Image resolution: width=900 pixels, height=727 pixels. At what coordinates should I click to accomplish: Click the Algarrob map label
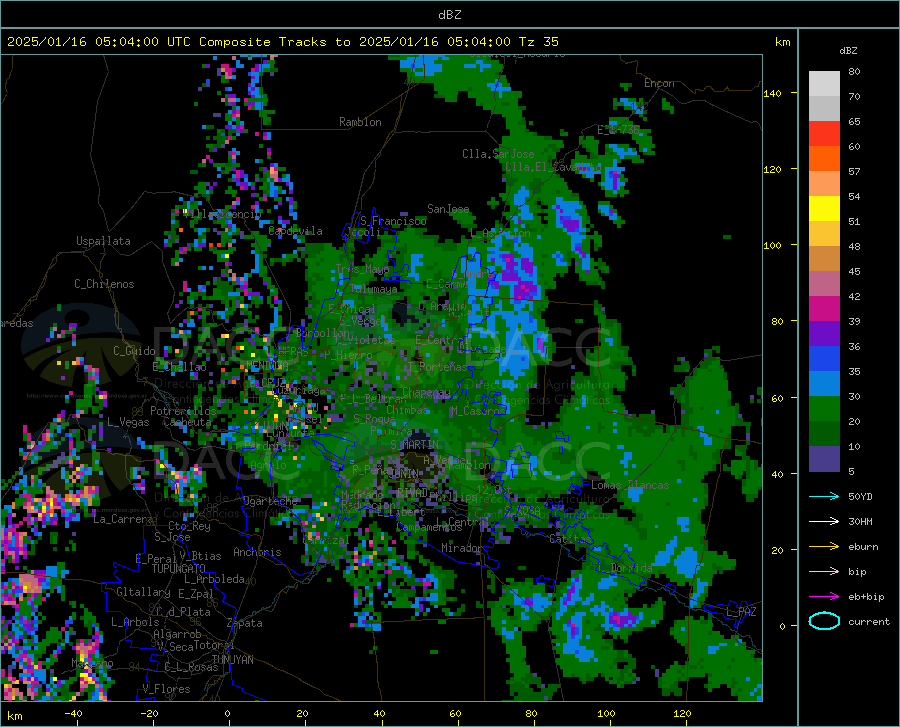(x=177, y=634)
